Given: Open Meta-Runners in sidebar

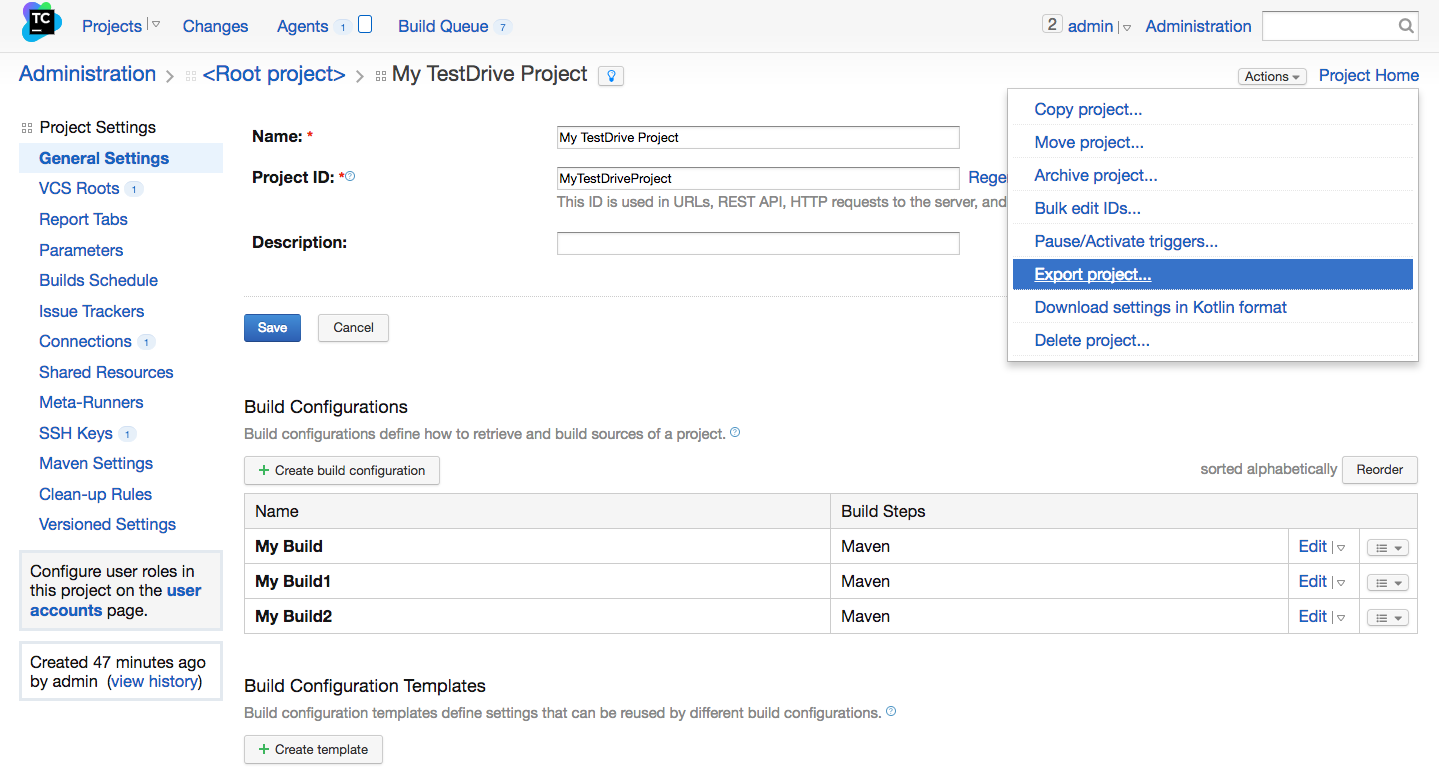Looking at the screenshot, I should (91, 403).
